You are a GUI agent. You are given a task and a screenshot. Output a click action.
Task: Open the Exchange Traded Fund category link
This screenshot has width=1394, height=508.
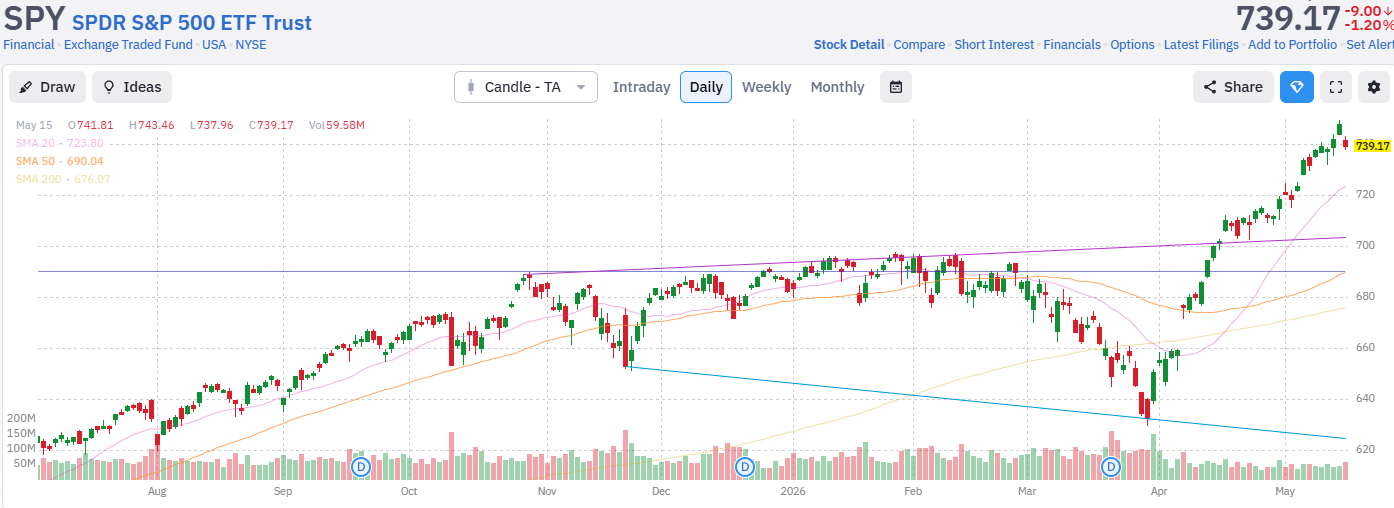tap(128, 45)
